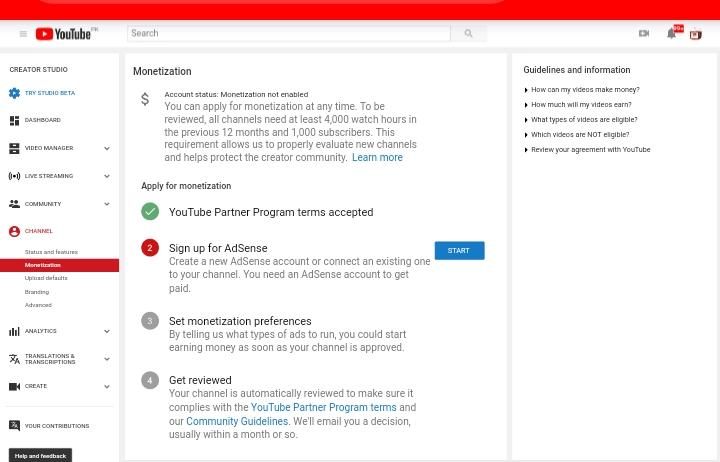Expand the Create section chevron

pyautogui.click(x=107, y=387)
